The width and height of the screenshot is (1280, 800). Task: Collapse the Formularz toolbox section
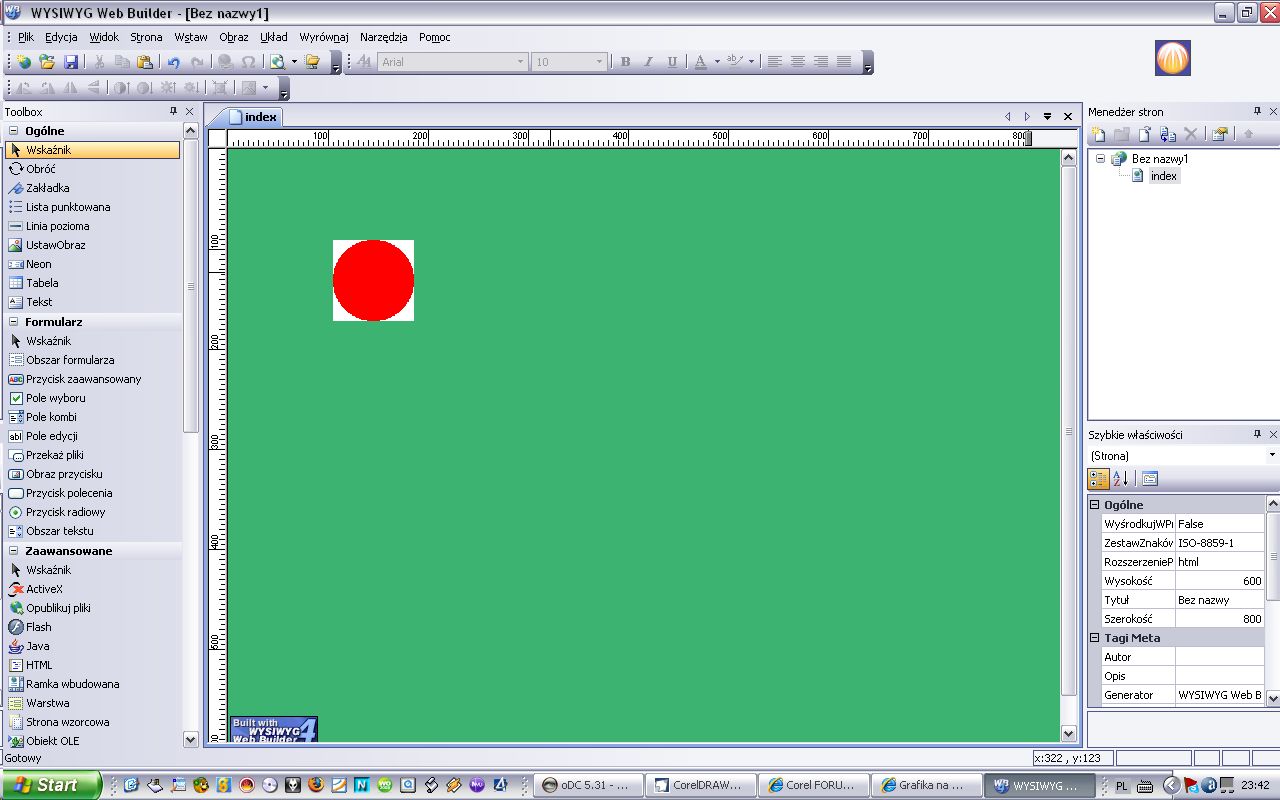(x=14, y=322)
